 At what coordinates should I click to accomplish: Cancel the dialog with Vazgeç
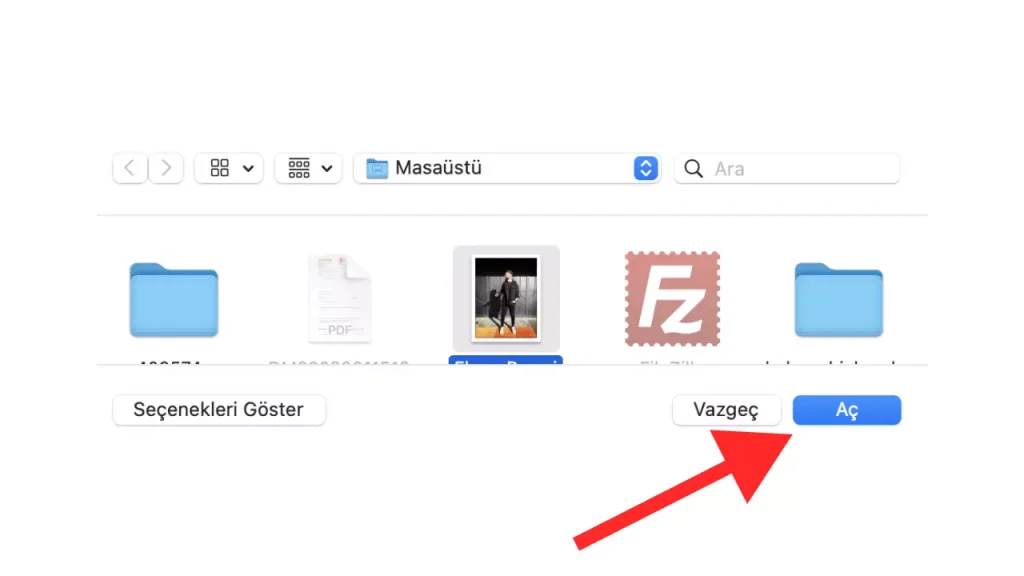point(726,409)
